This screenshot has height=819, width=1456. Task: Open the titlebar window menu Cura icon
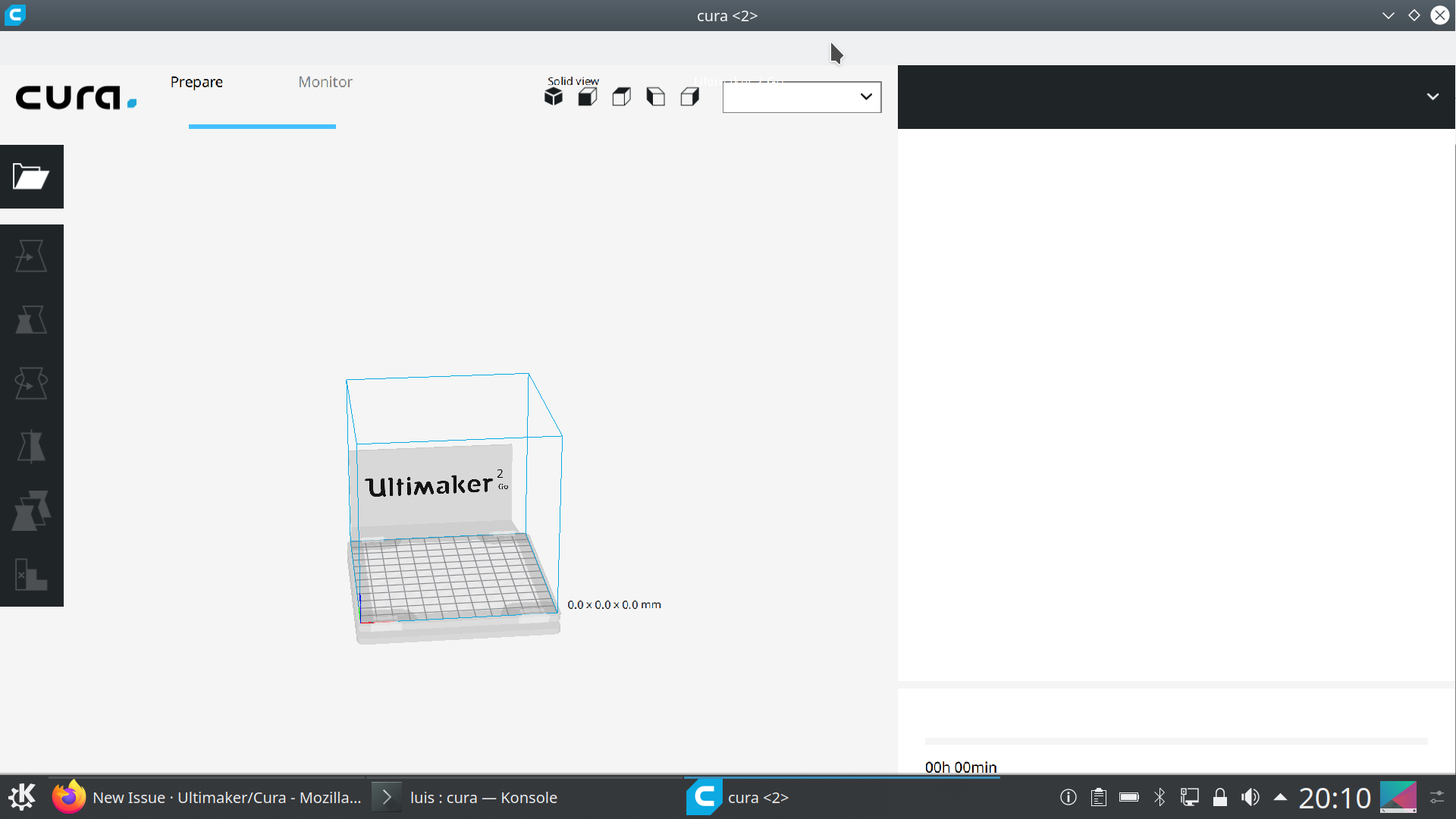click(x=15, y=15)
